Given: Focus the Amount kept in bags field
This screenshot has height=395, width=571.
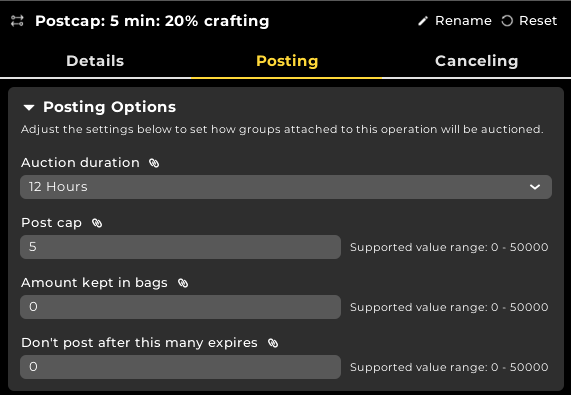Looking at the screenshot, I should [x=180, y=307].
